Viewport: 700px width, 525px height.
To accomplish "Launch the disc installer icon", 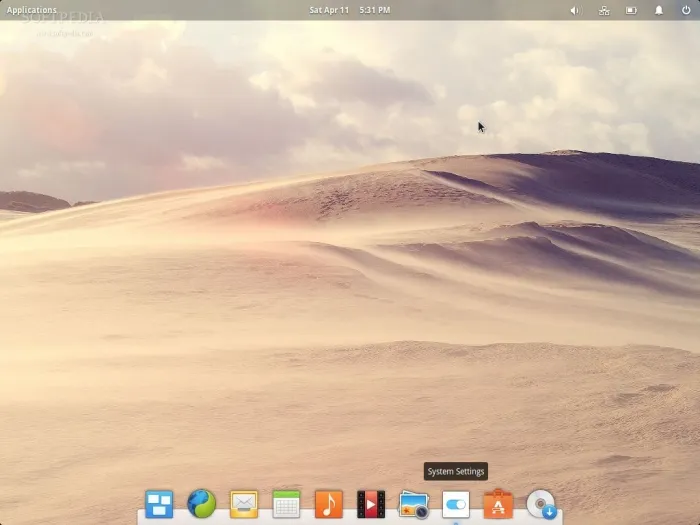I will [541, 504].
